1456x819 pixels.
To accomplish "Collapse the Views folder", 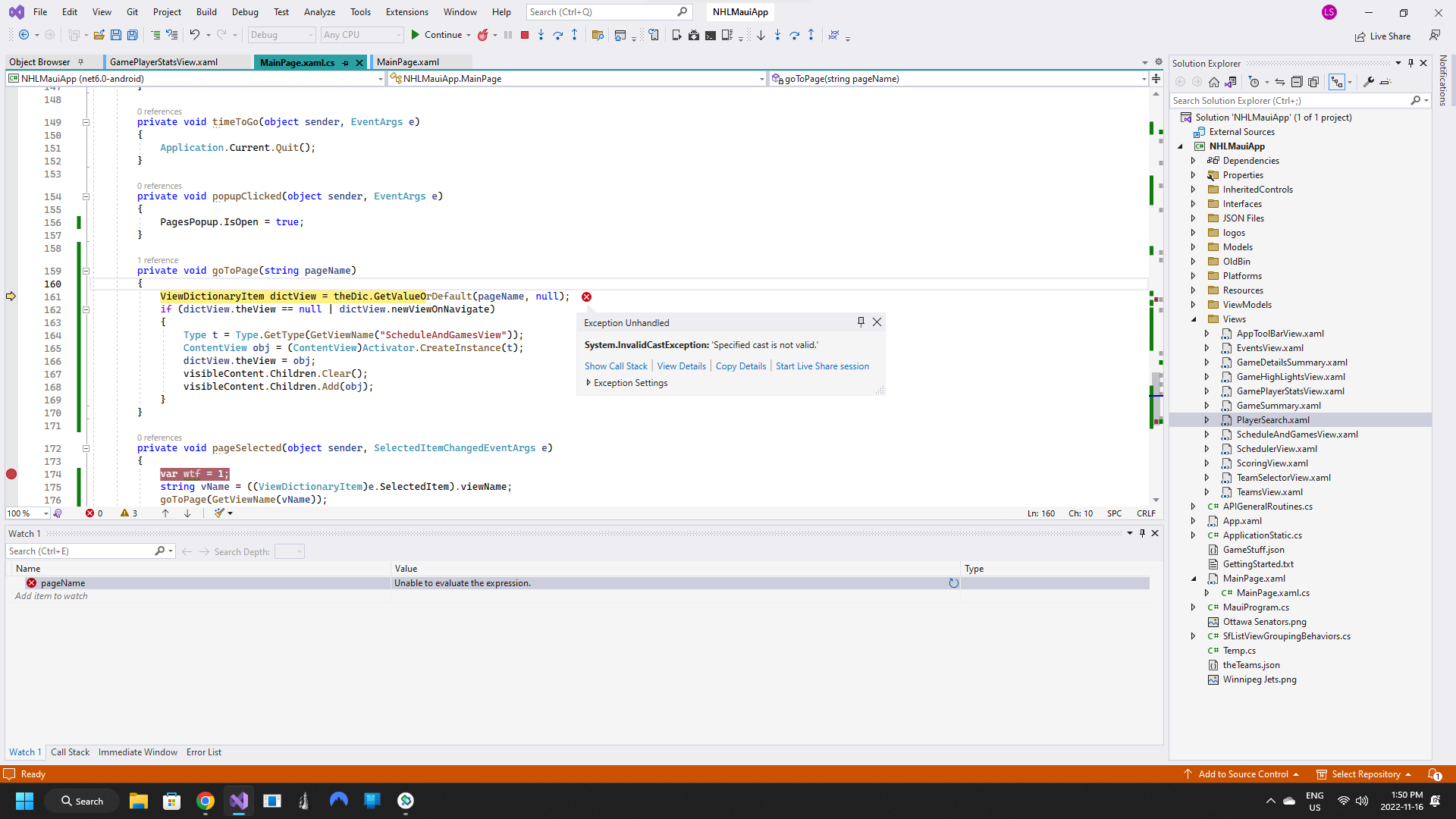I will [1193, 319].
